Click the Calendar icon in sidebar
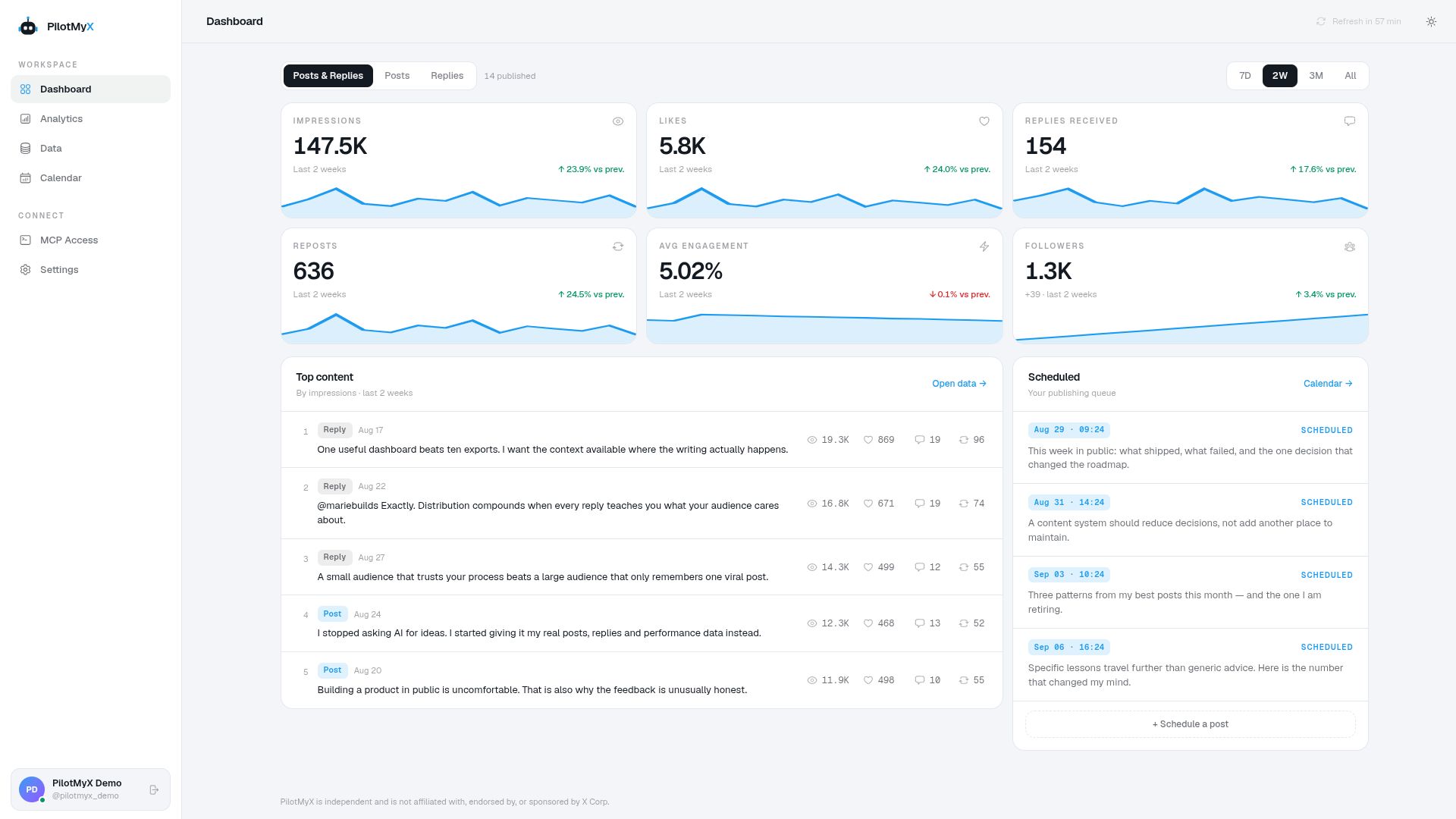Viewport: 1456px width, 819px height. point(25,178)
